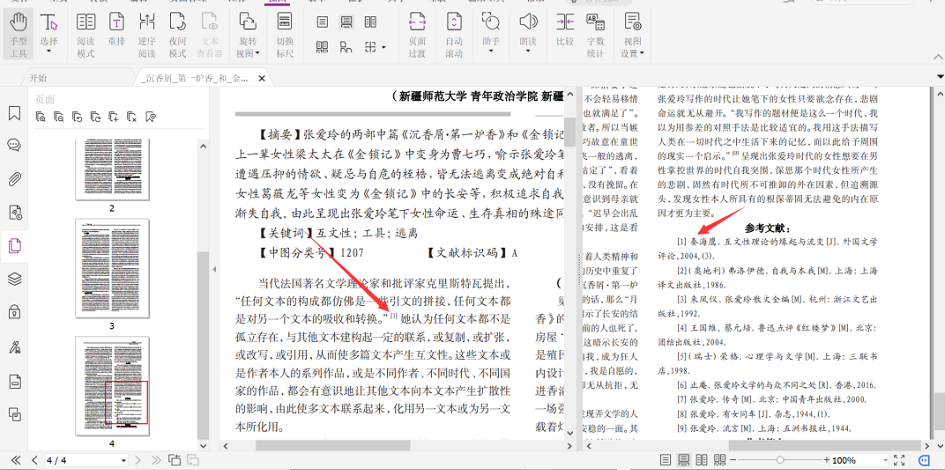
Task: Open the Digital Signatures pen panel
Action: pyautogui.click(x=14, y=347)
